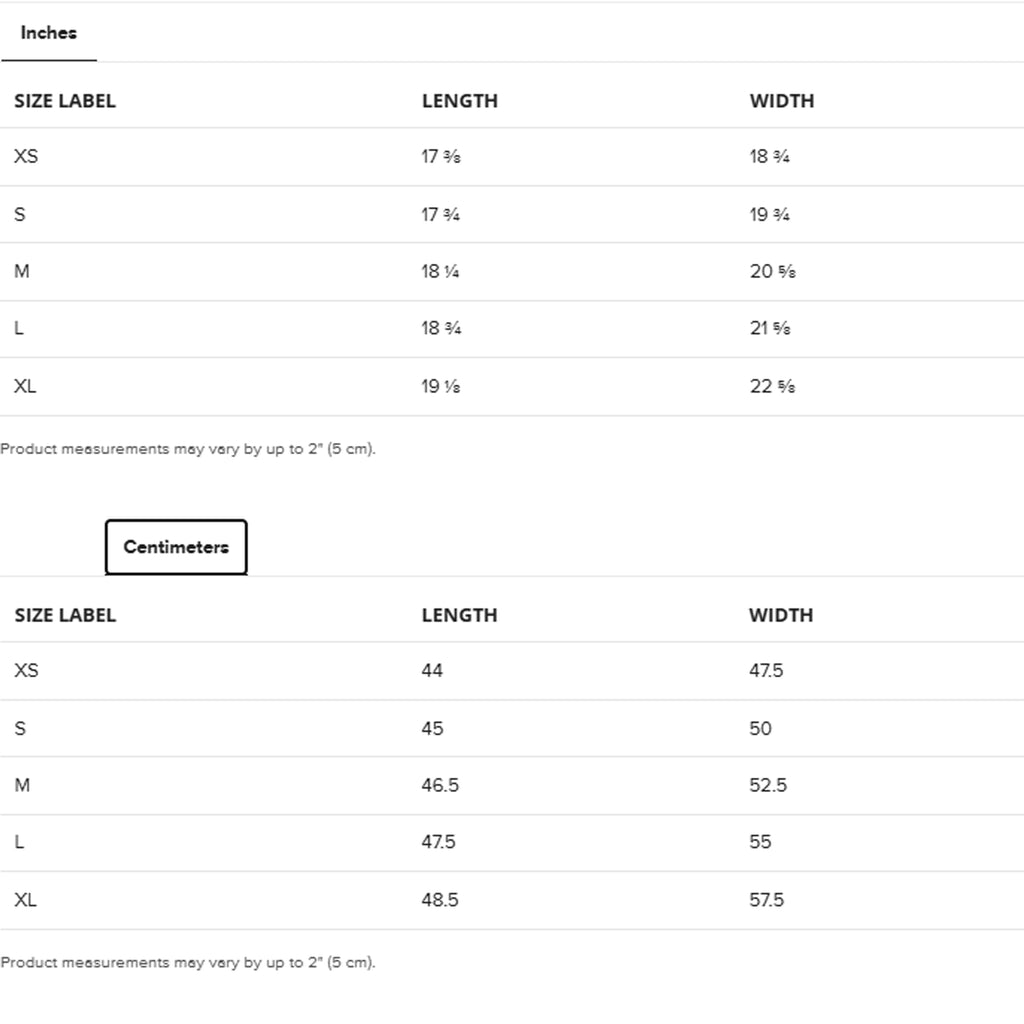The image size is (1024, 1024).
Task: Select the 46.5 length value for size M
Action: click(440, 785)
